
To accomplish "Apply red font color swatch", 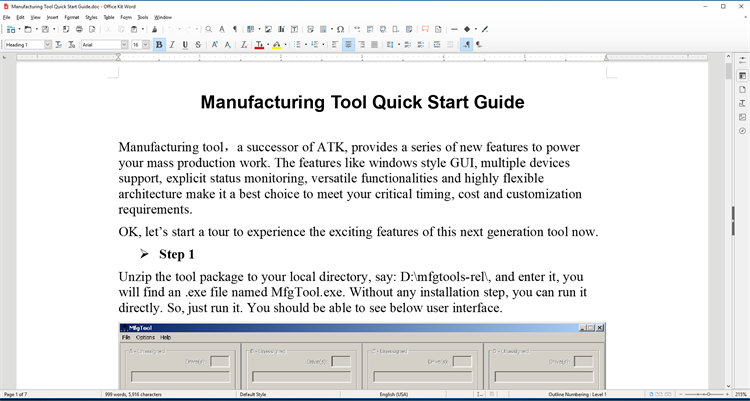I will [x=259, y=45].
